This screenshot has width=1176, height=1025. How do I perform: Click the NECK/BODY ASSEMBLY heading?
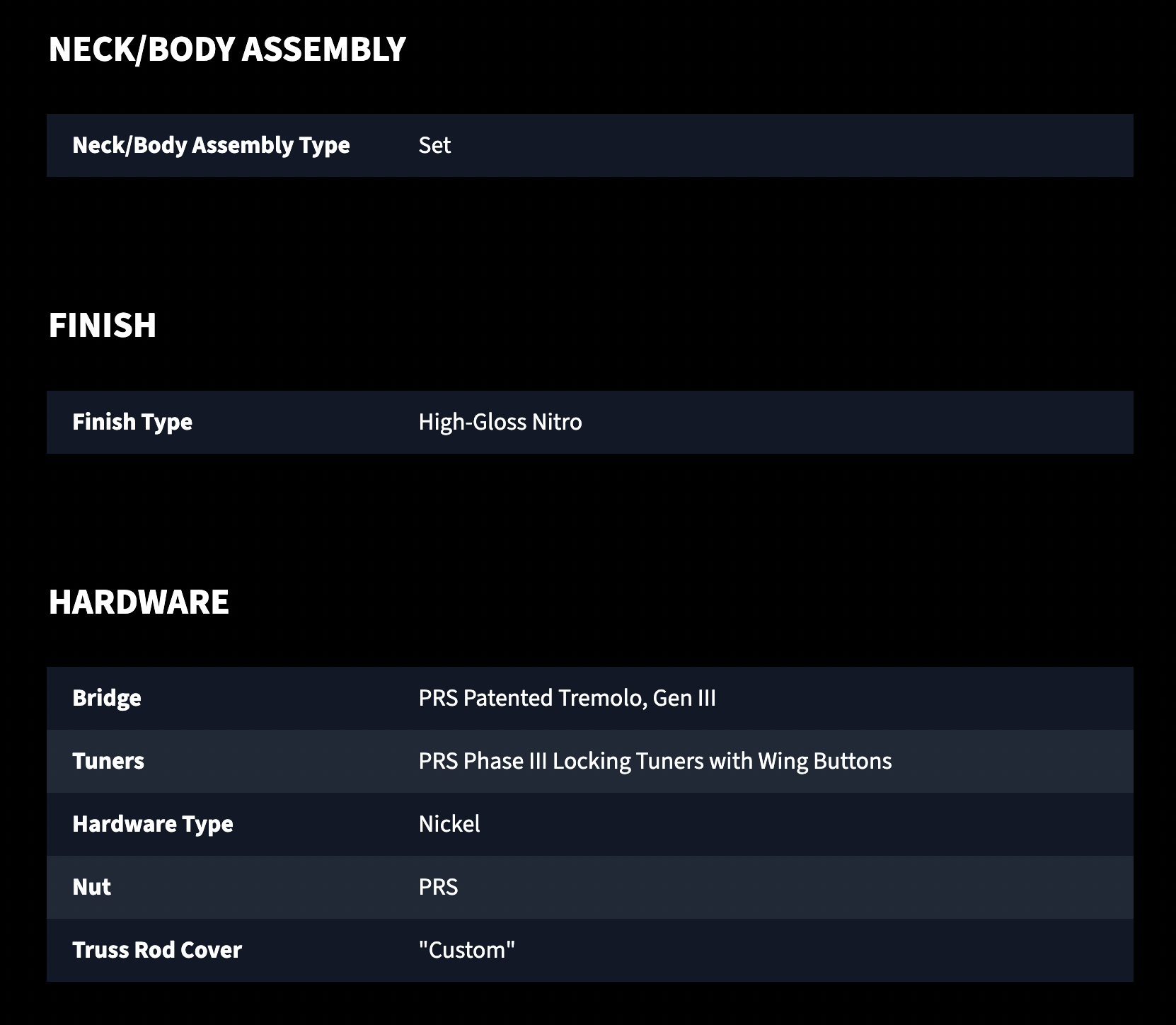[227, 50]
